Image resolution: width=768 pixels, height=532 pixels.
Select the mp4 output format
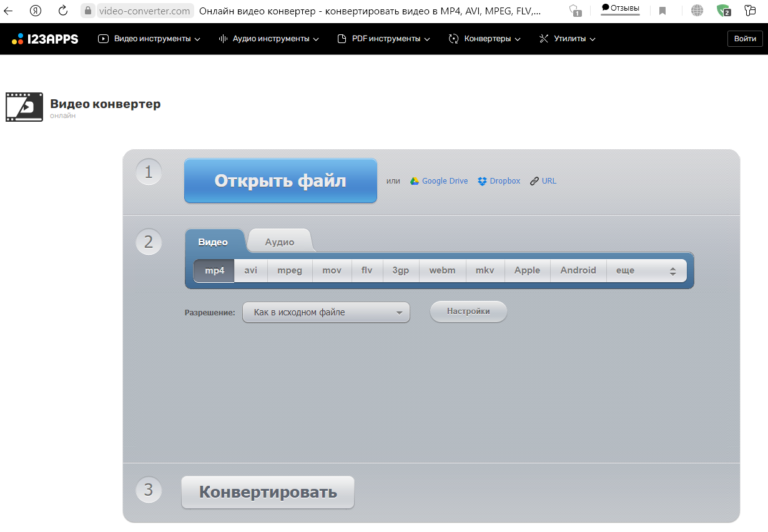(214, 270)
